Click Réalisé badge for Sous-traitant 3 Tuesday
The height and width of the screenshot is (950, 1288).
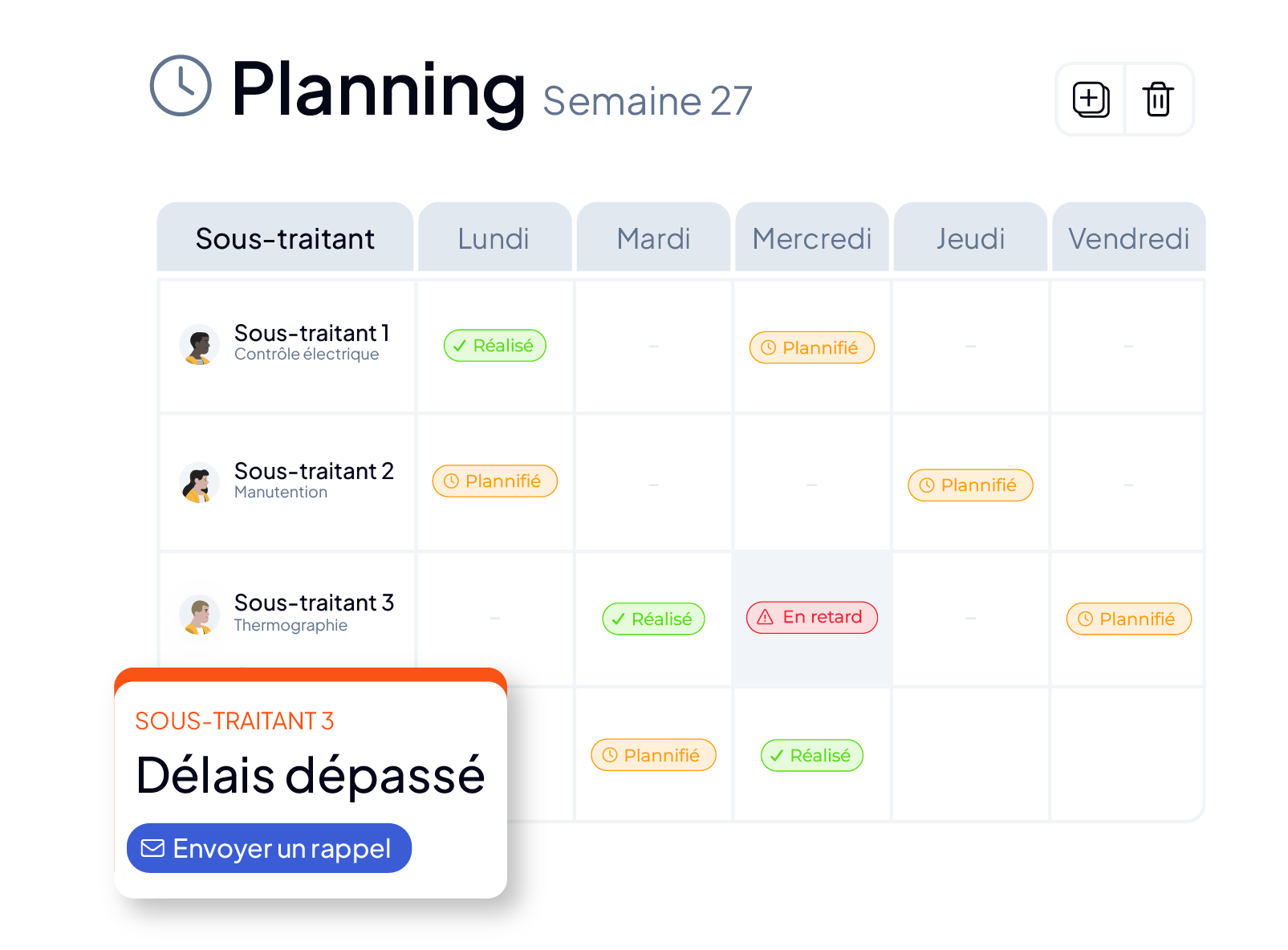pyautogui.click(x=653, y=619)
